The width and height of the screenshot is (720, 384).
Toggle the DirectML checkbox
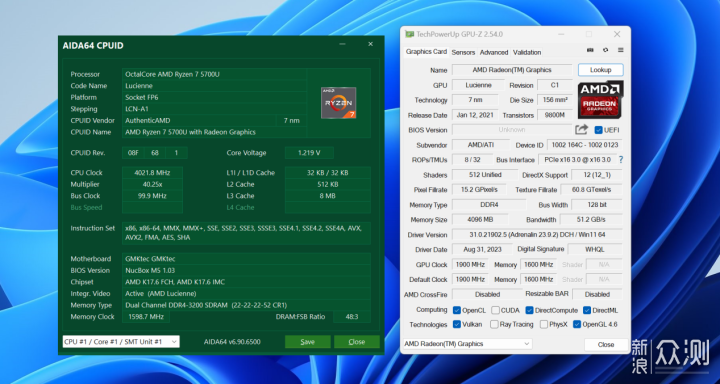coord(587,310)
